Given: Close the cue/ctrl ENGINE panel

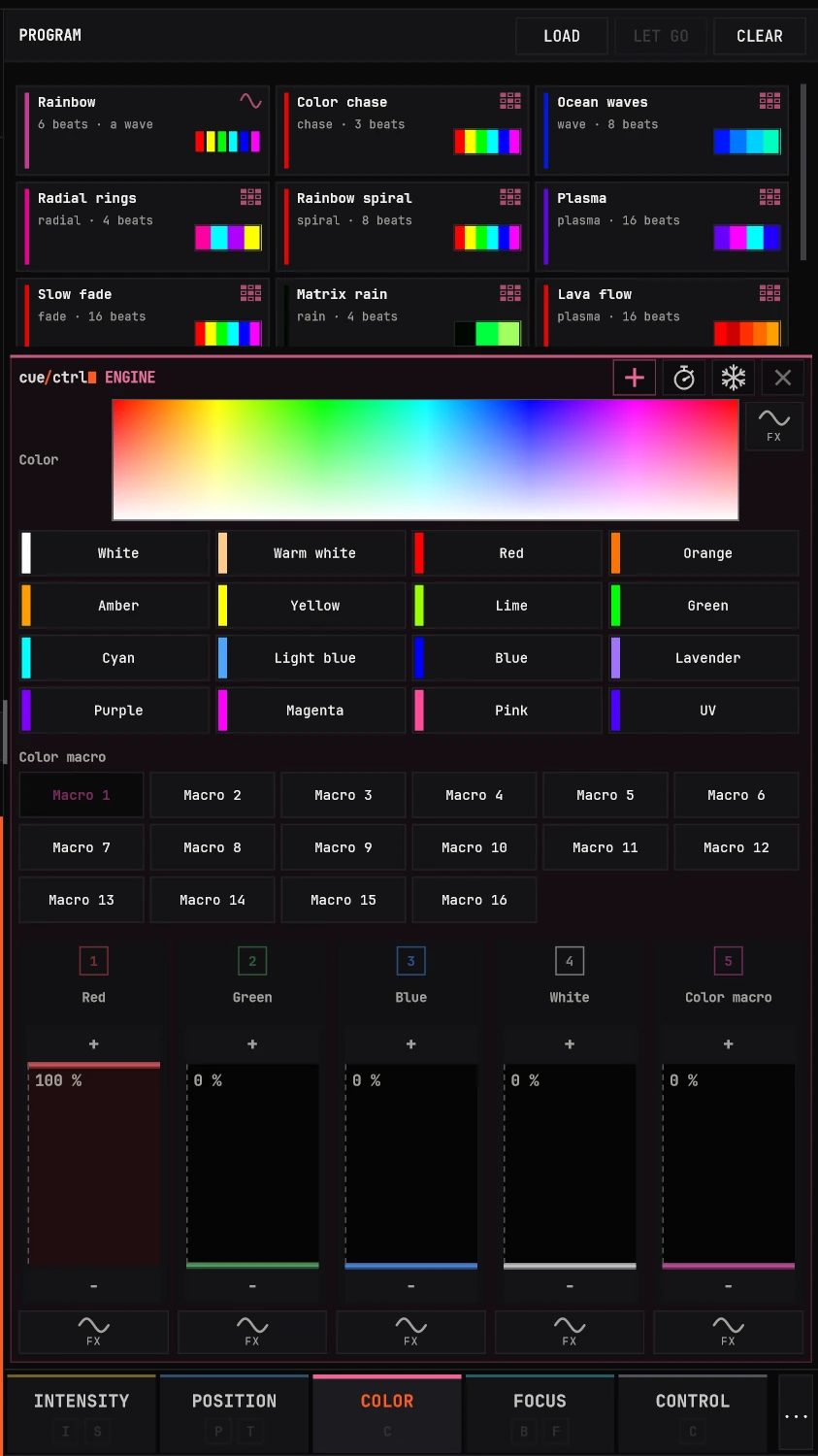Looking at the screenshot, I should click(783, 378).
